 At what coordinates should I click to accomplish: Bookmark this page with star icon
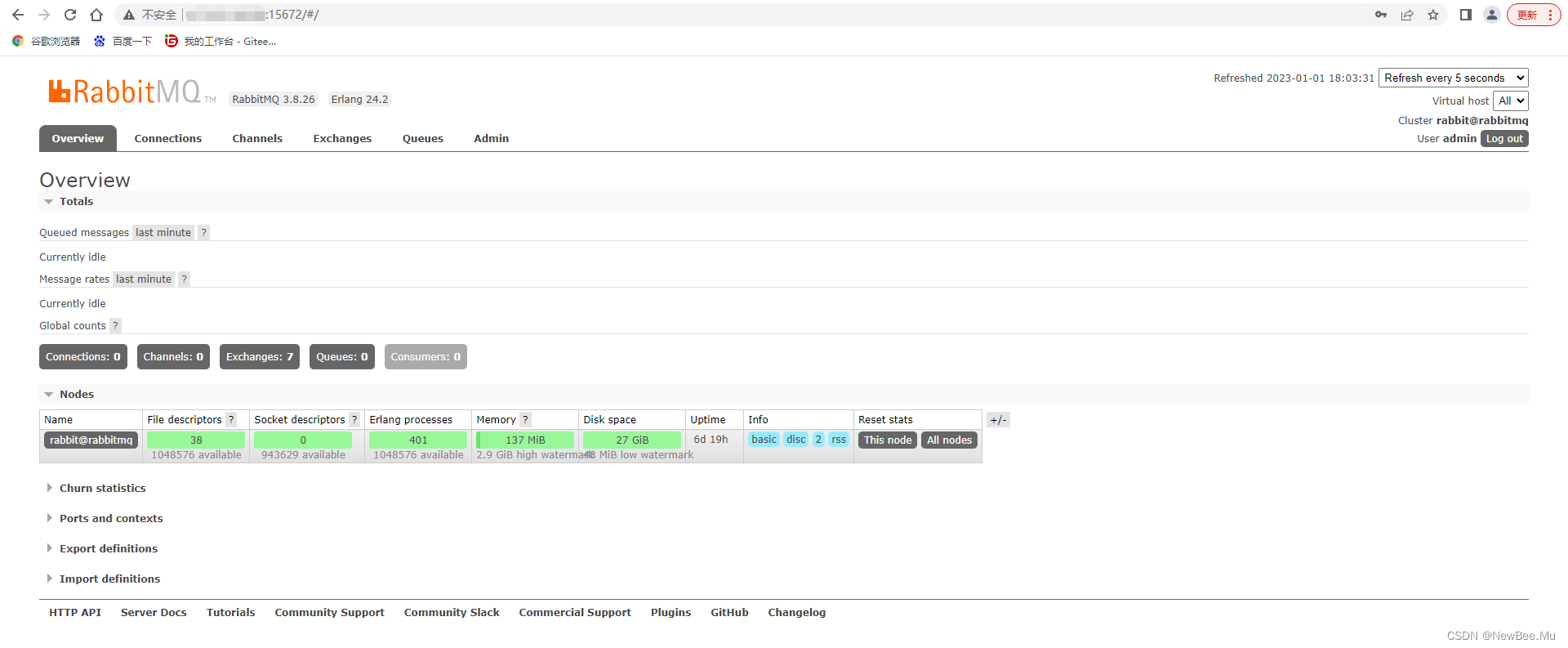[x=1433, y=15]
